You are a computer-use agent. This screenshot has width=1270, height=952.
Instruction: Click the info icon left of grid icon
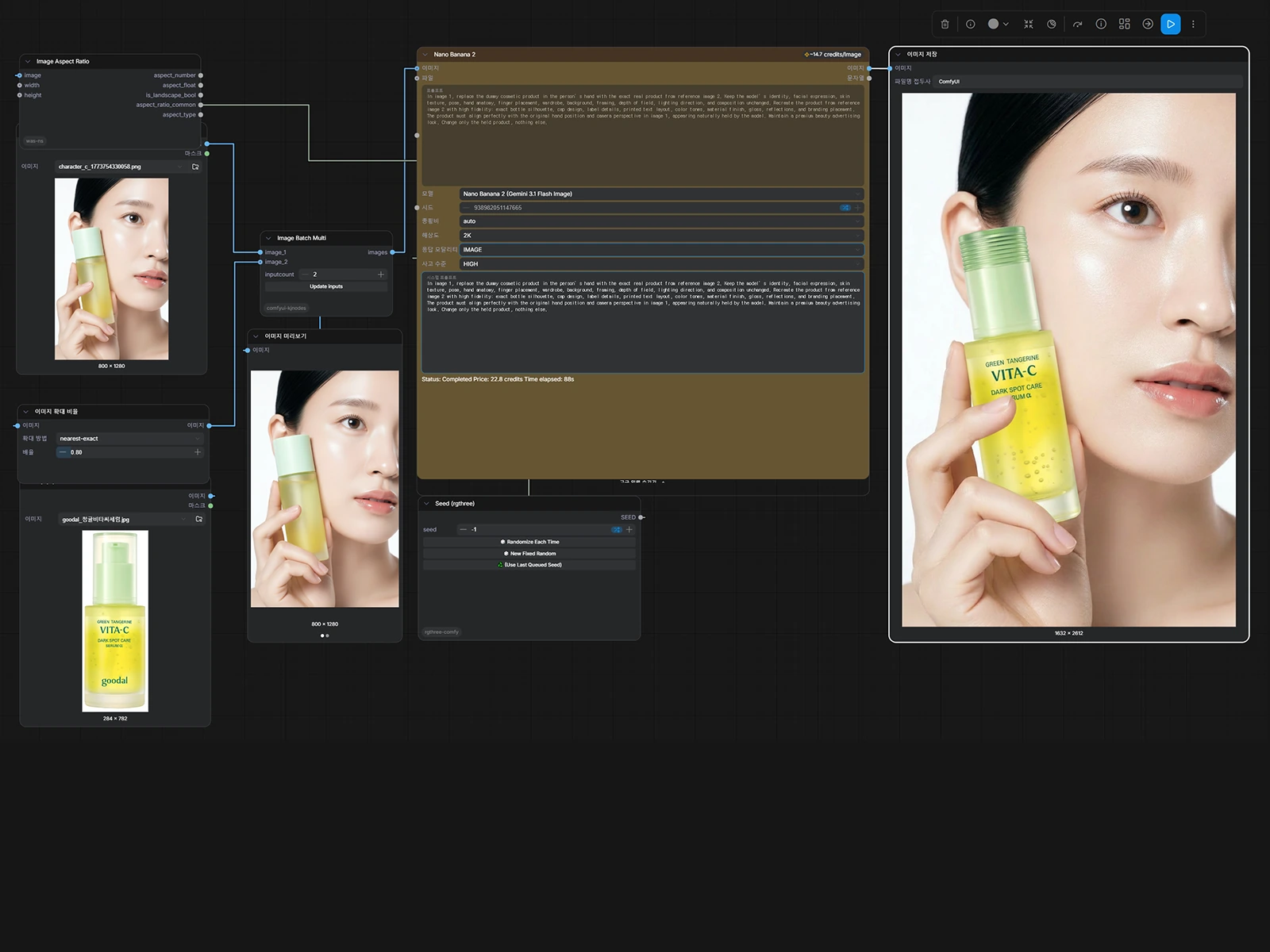1101,24
